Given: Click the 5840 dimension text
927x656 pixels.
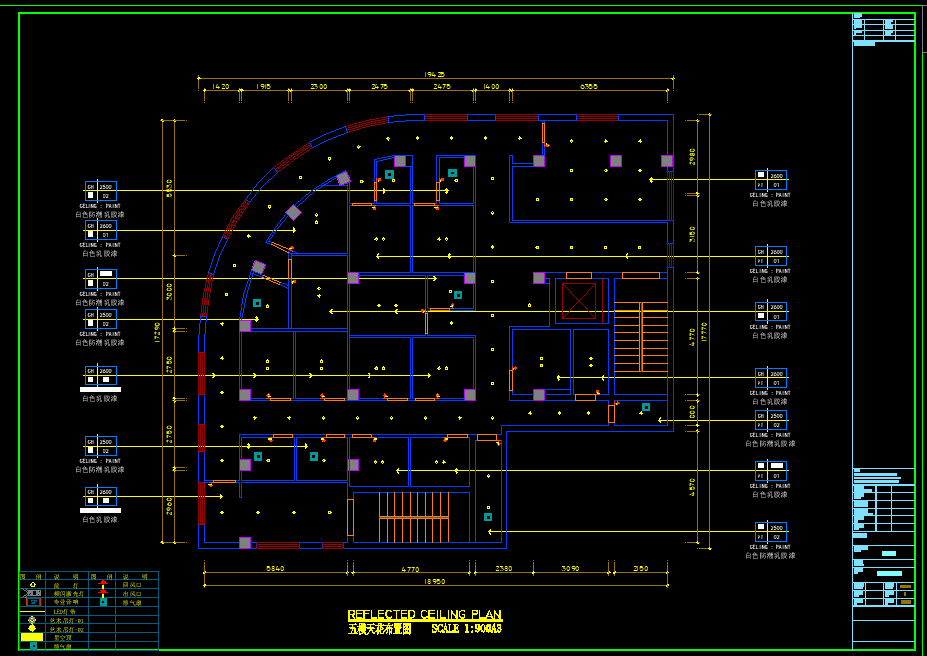Looking at the screenshot, I should click(x=275, y=569).
